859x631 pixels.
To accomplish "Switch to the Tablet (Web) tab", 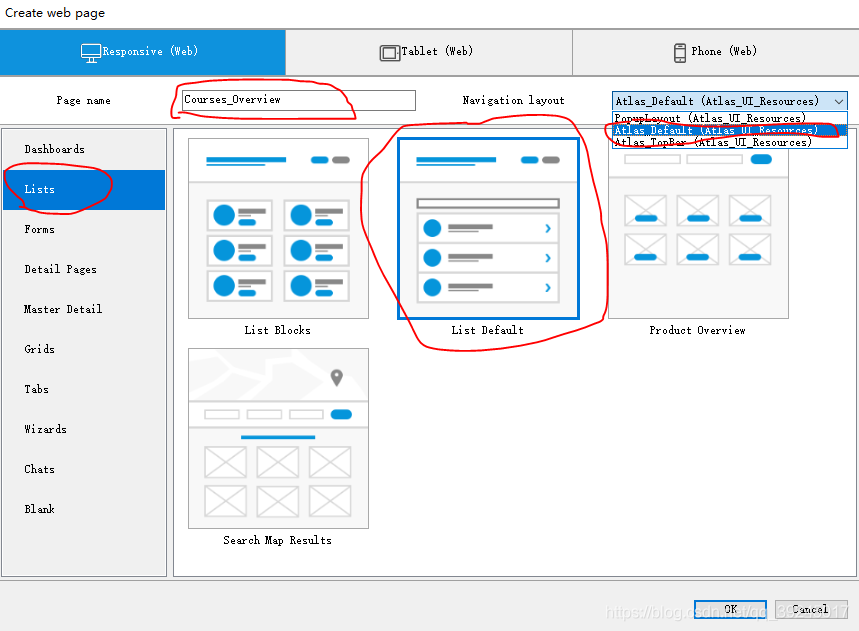I will coord(428,52).
